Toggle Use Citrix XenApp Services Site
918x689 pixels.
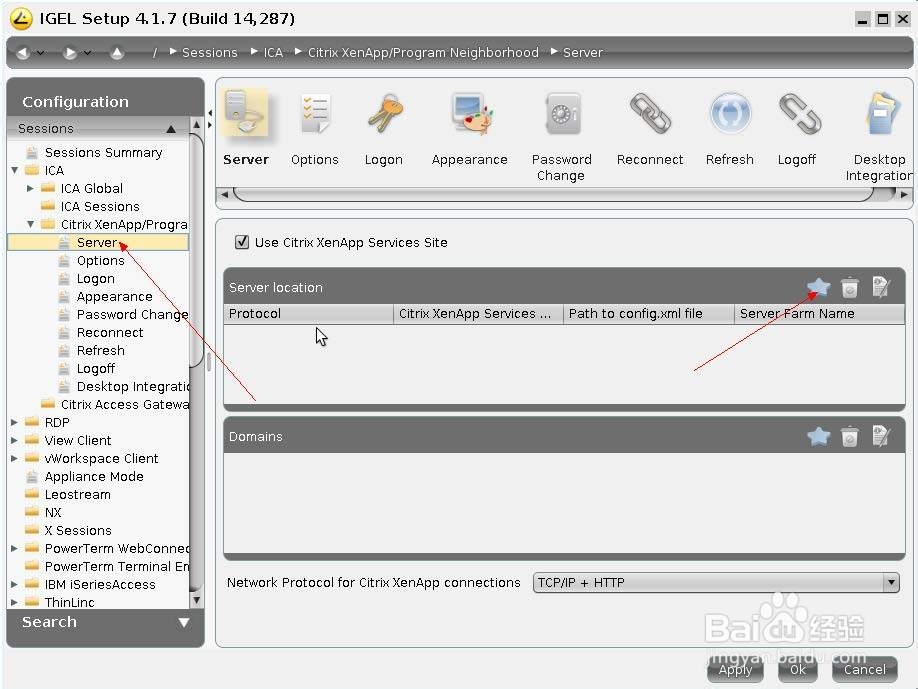241,242
